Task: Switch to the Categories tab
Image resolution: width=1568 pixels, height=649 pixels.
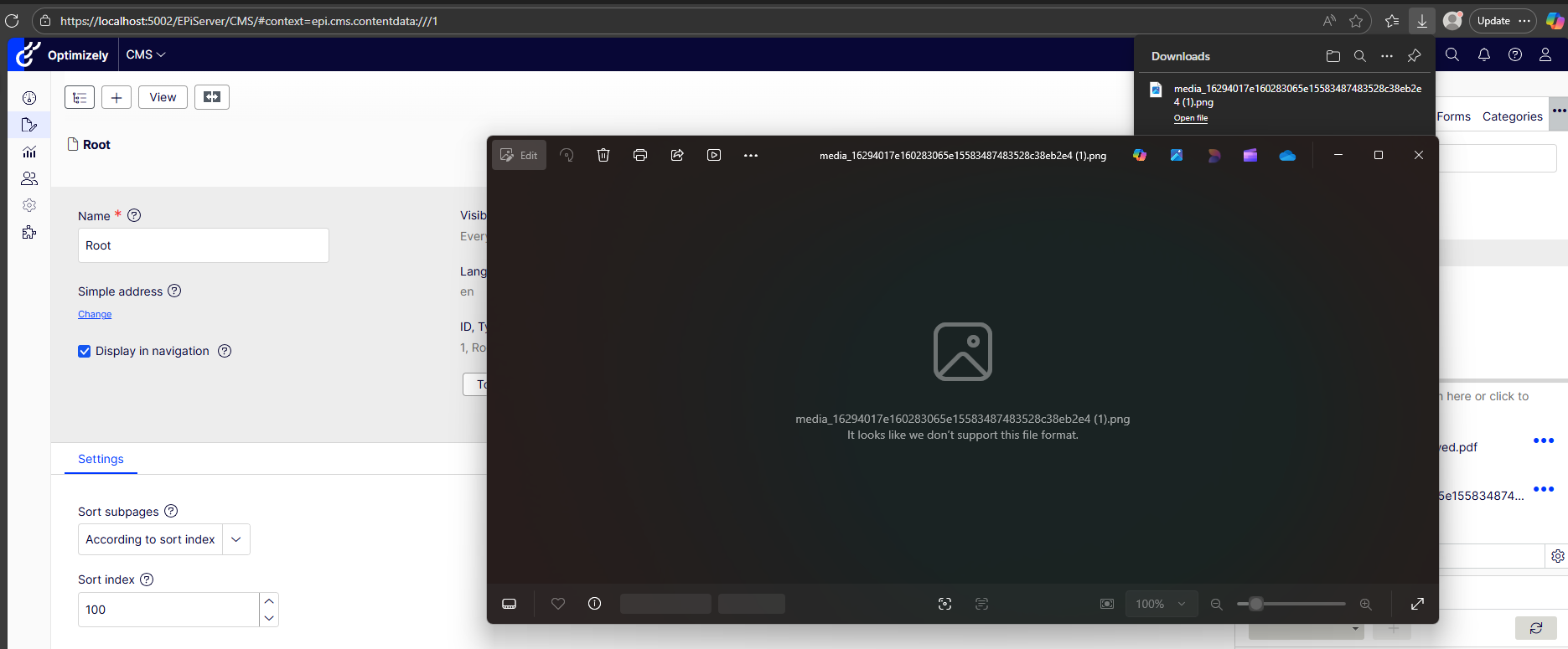Action: [x=1512, y=116]
